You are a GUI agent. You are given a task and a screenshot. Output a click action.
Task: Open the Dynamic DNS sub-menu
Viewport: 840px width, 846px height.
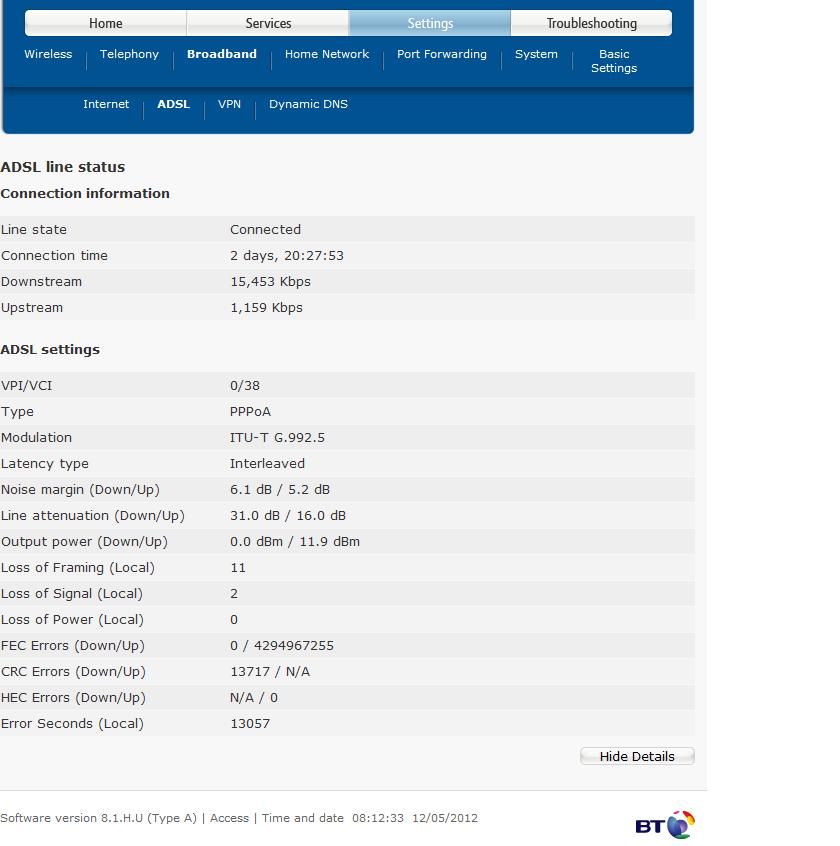coord(309,104)
